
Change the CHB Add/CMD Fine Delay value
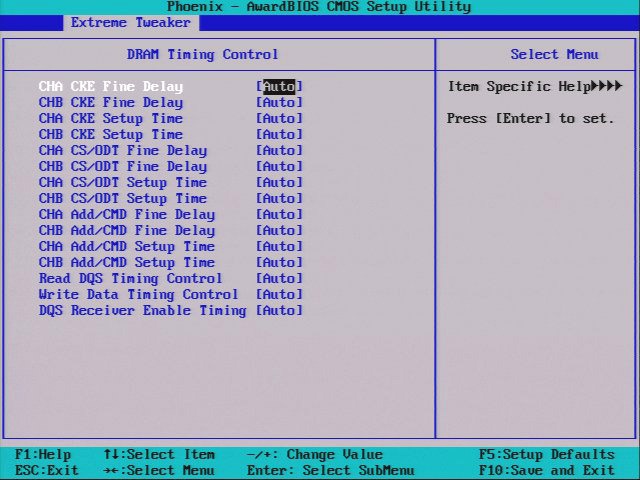point(279,231)
